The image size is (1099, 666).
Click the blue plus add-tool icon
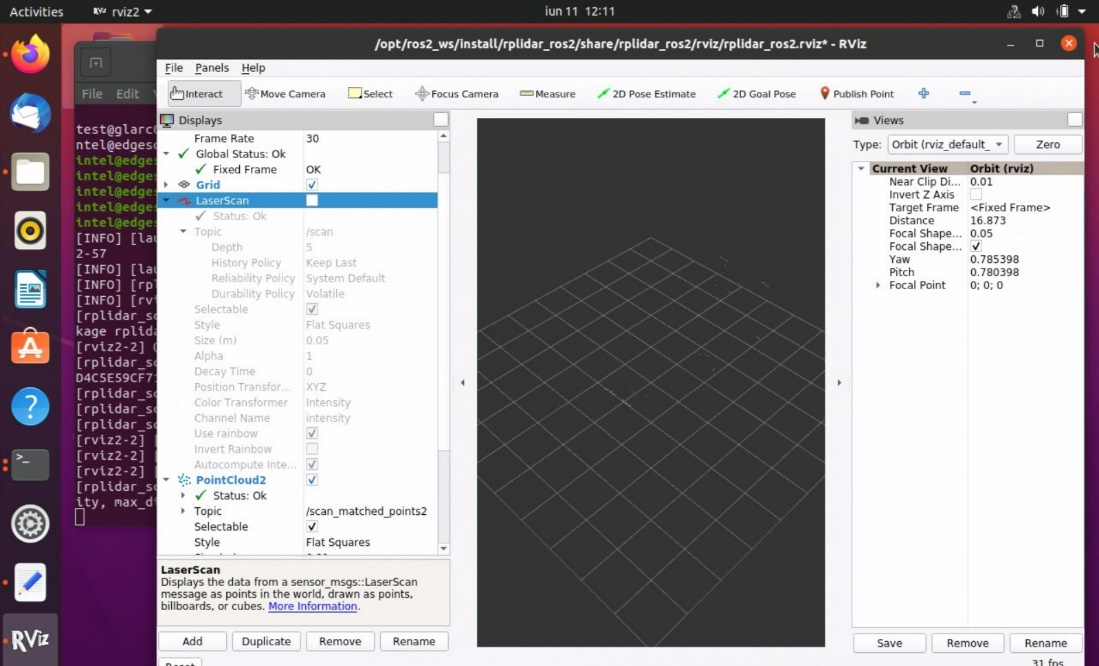click(924, 93)
